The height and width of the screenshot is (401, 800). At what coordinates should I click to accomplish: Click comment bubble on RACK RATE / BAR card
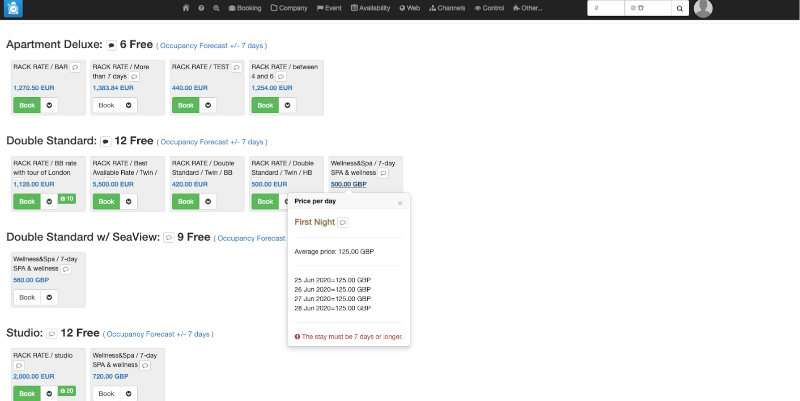pyautogui.click(x=75, y=67)
